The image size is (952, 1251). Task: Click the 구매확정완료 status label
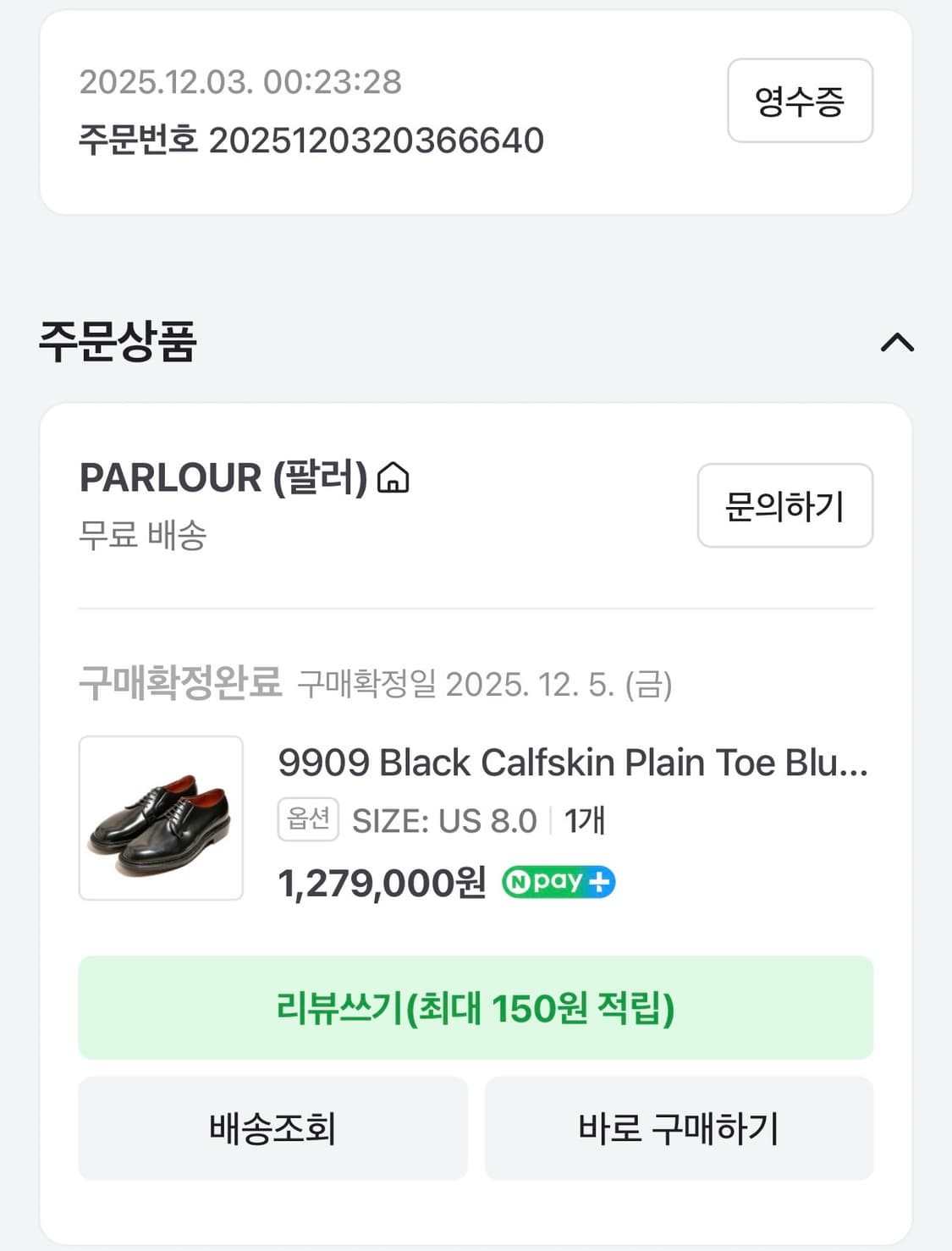[179, 684]
